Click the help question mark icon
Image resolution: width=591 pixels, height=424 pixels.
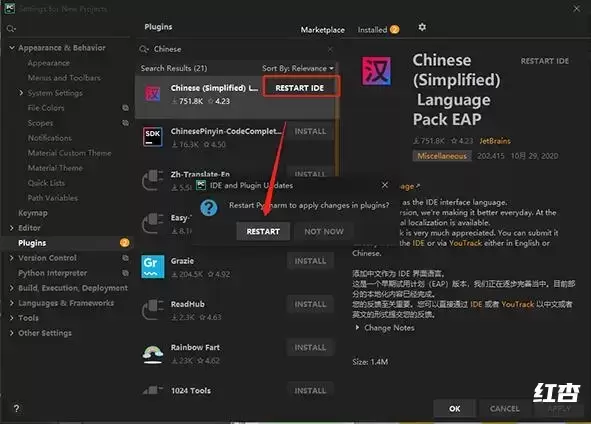pyautogui.click(x=16, y=408)
